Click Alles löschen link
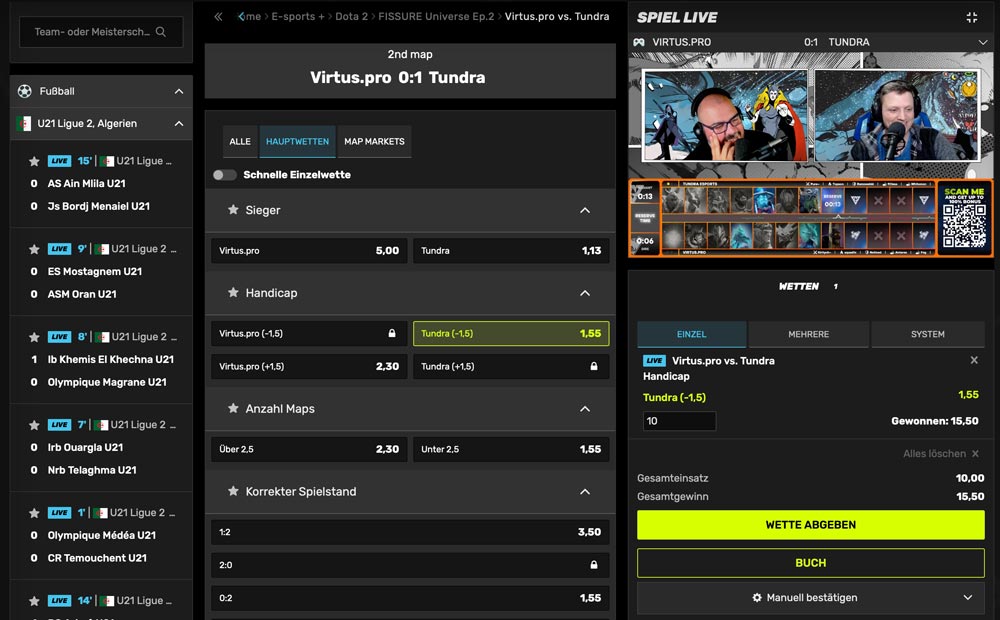Viewport: 1000px width, 620px height. pyautogui.click(x=934, y=454)
